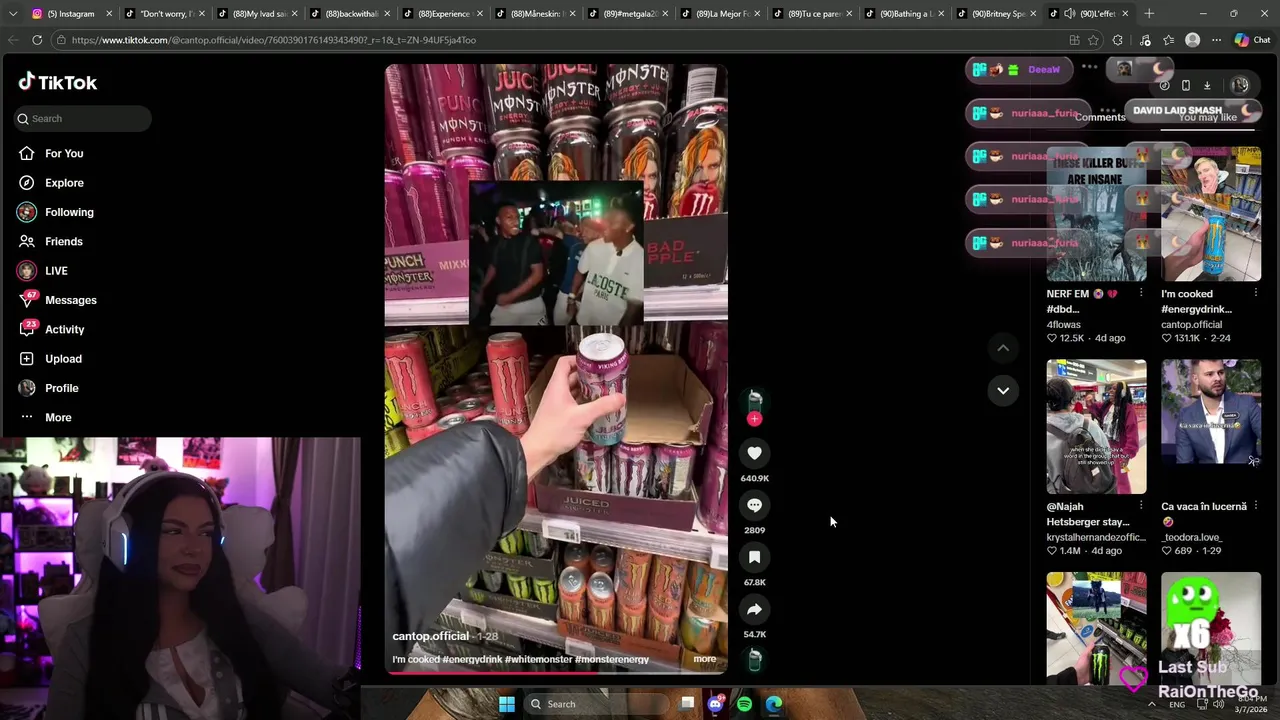
Task: Open the ENG language indicator in tray
Action: tap(1177, 704)
